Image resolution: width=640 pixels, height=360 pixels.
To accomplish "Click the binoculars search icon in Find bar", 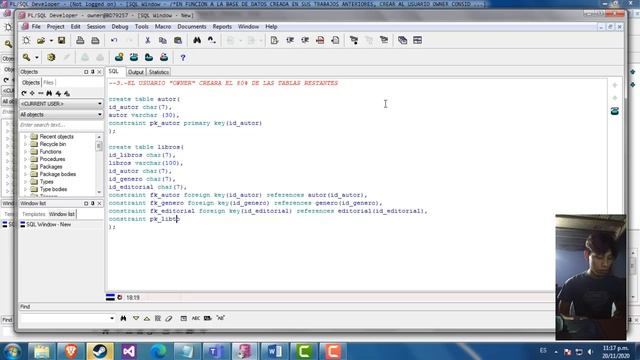I will point(123,318).
